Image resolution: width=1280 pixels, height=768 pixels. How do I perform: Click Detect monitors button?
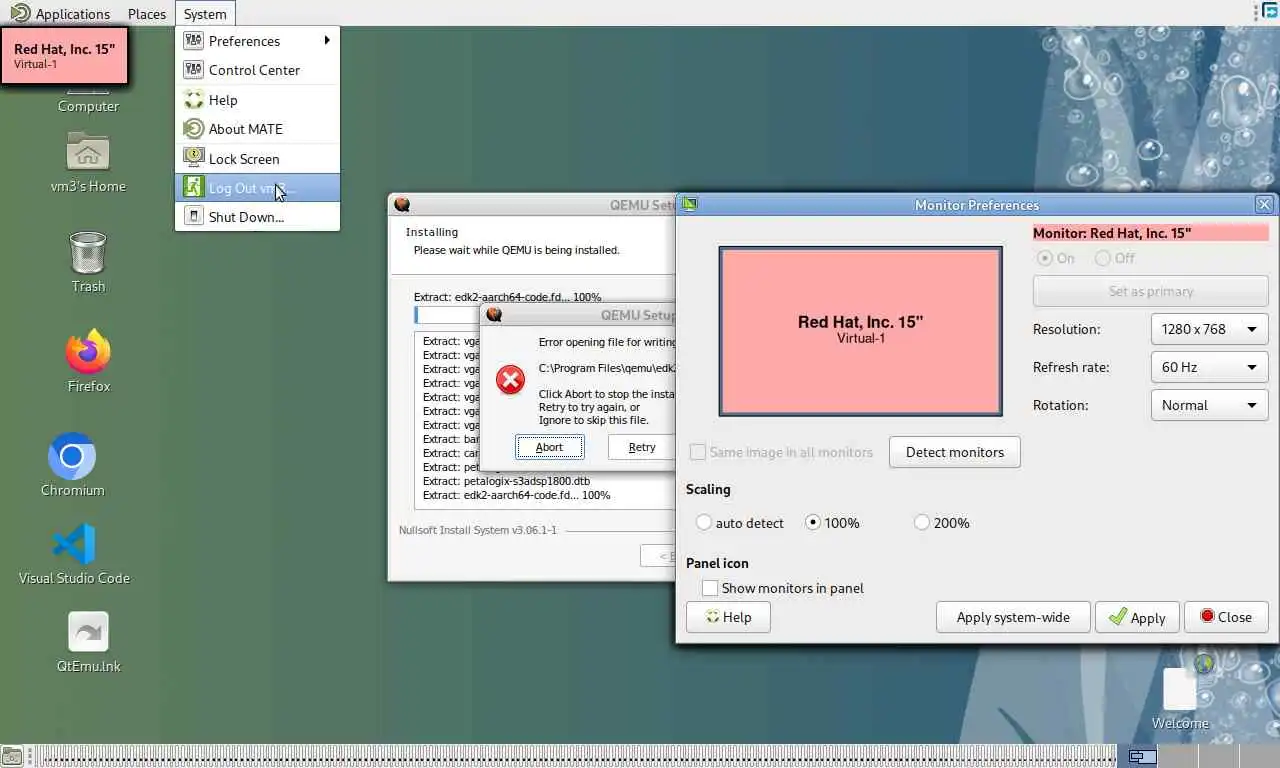[x=954, y=452]
